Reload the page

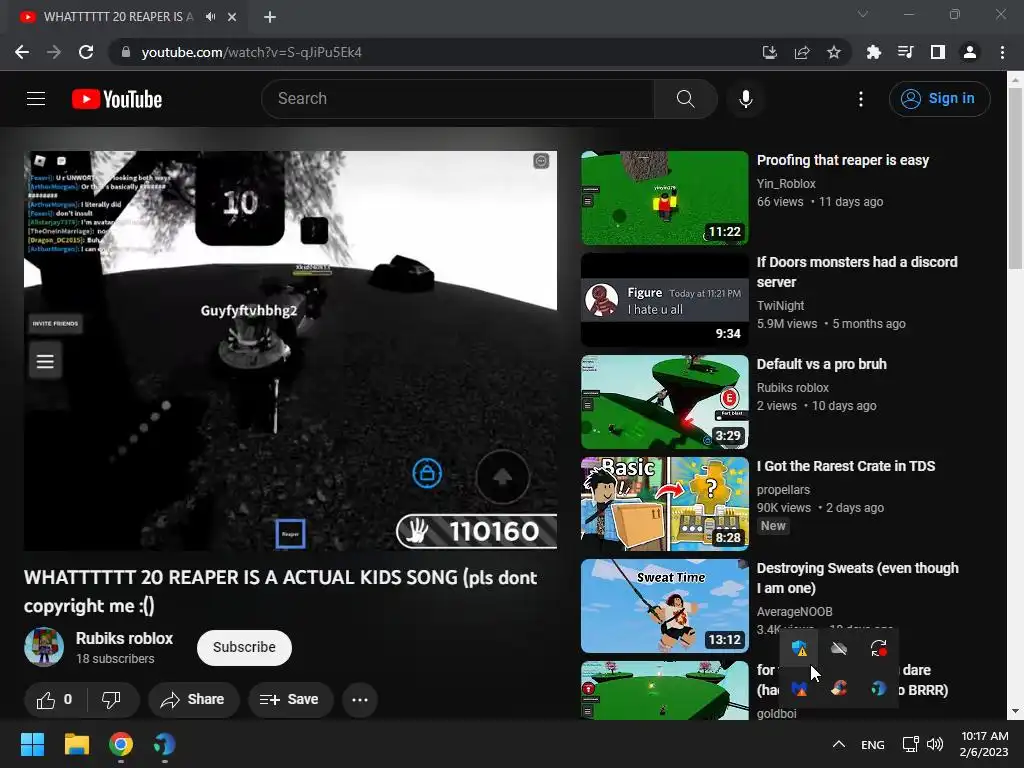(x=86, y=52)
